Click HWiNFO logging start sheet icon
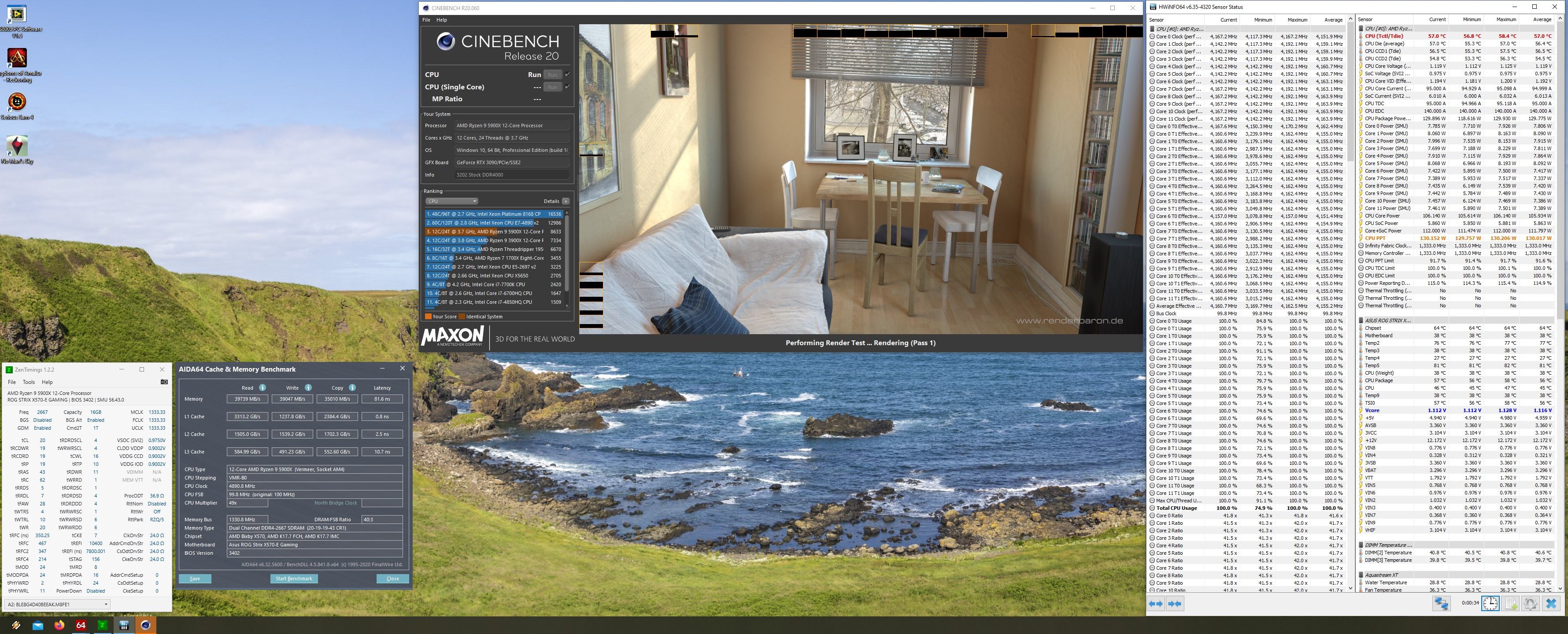This screenshot has height=634, width=1568. (x=1510, y=603)
